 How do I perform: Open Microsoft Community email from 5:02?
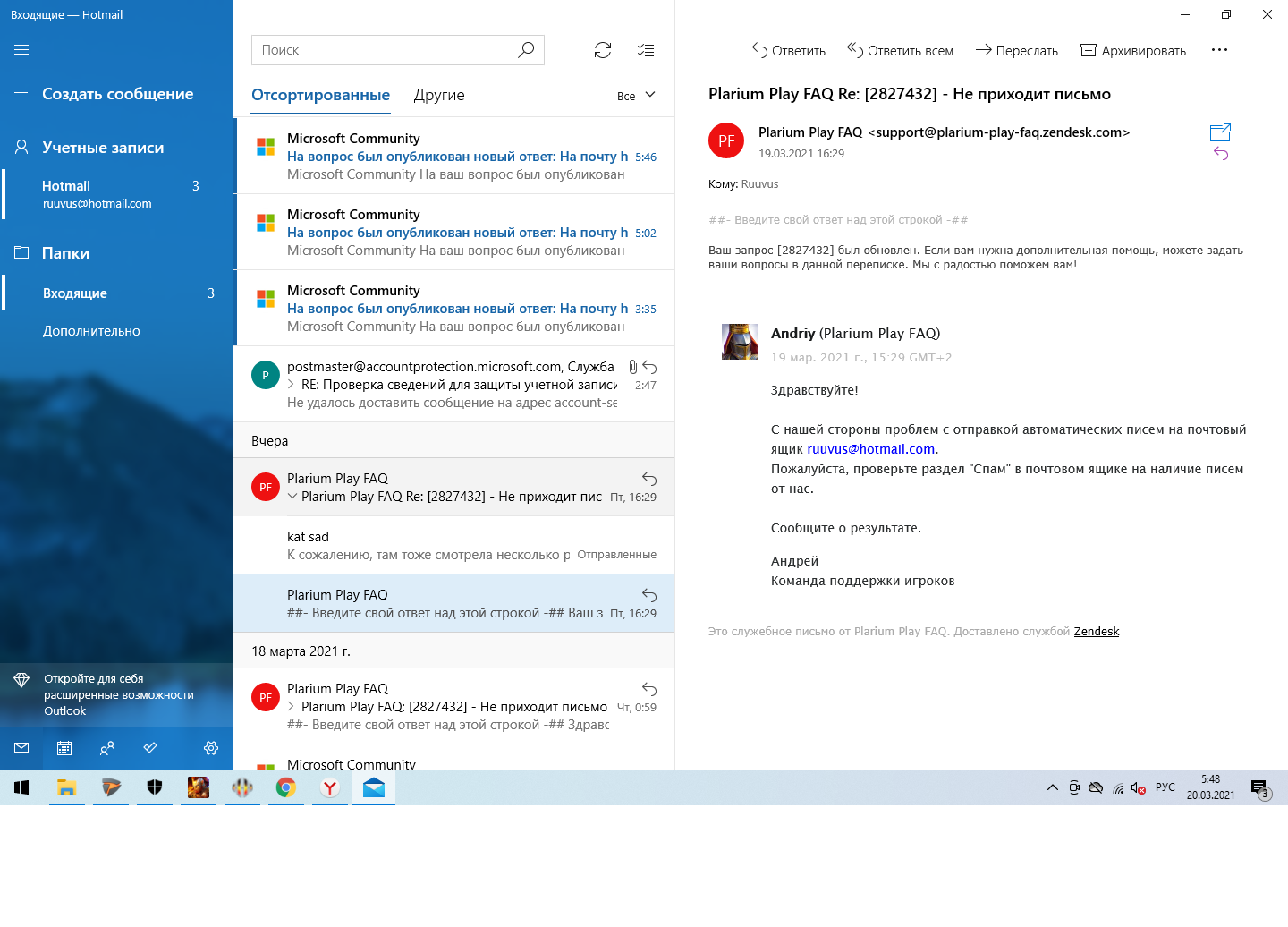(x=454, y=232)
